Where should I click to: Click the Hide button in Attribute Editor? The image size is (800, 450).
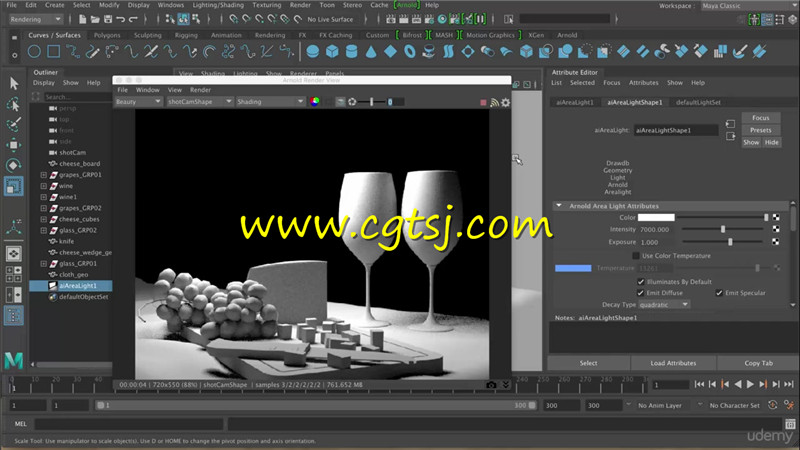coord(771,142)
